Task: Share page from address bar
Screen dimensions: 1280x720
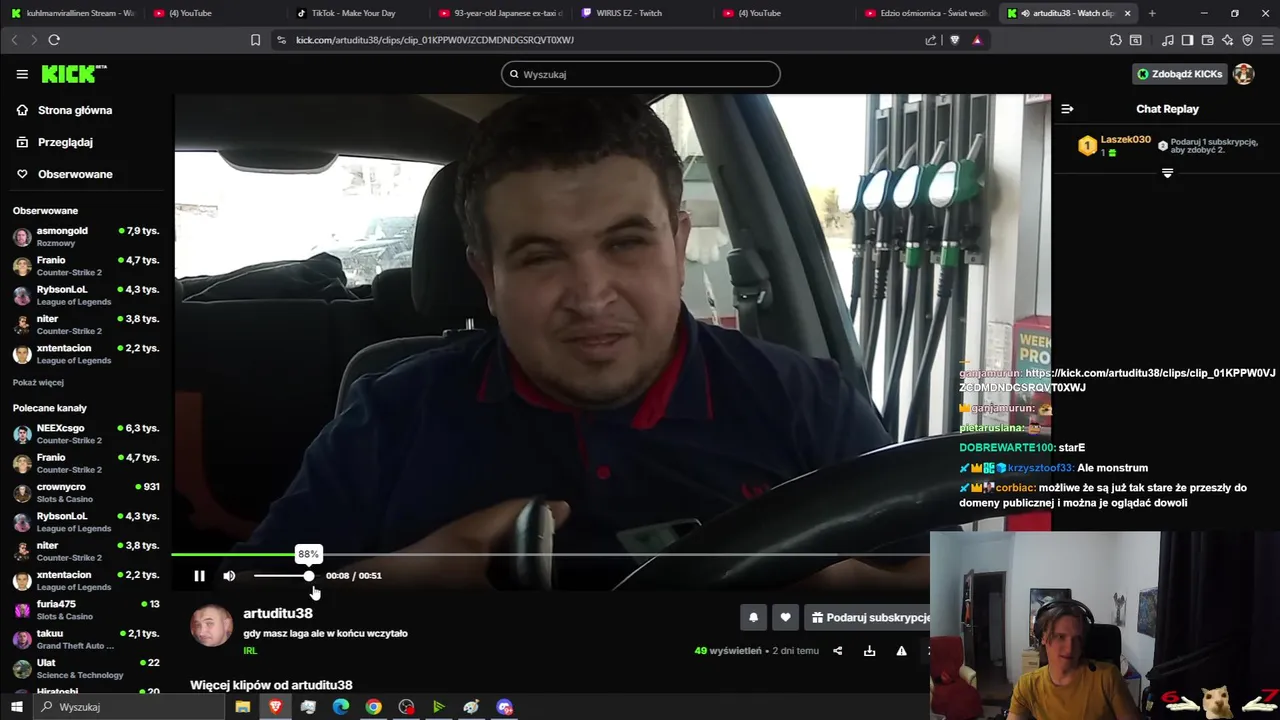Action: pyautogui.click(x=931, y=40)
